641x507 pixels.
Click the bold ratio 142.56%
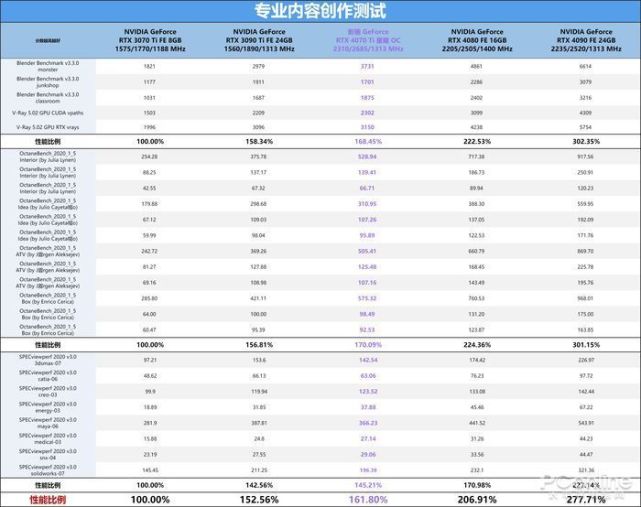(259, 485)
